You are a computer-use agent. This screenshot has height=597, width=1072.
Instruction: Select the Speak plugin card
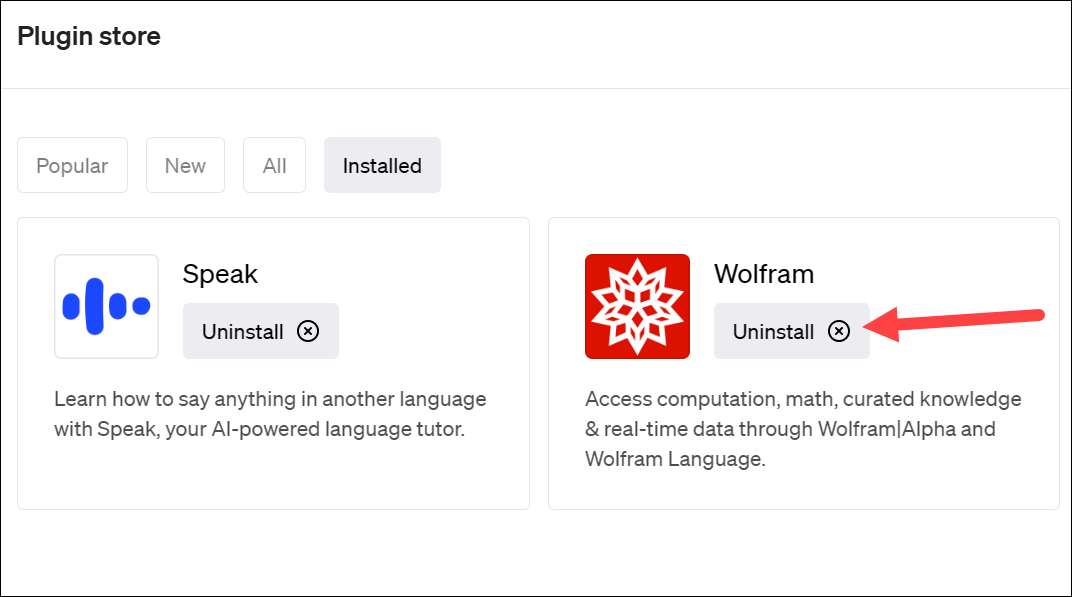coord(273,363)
